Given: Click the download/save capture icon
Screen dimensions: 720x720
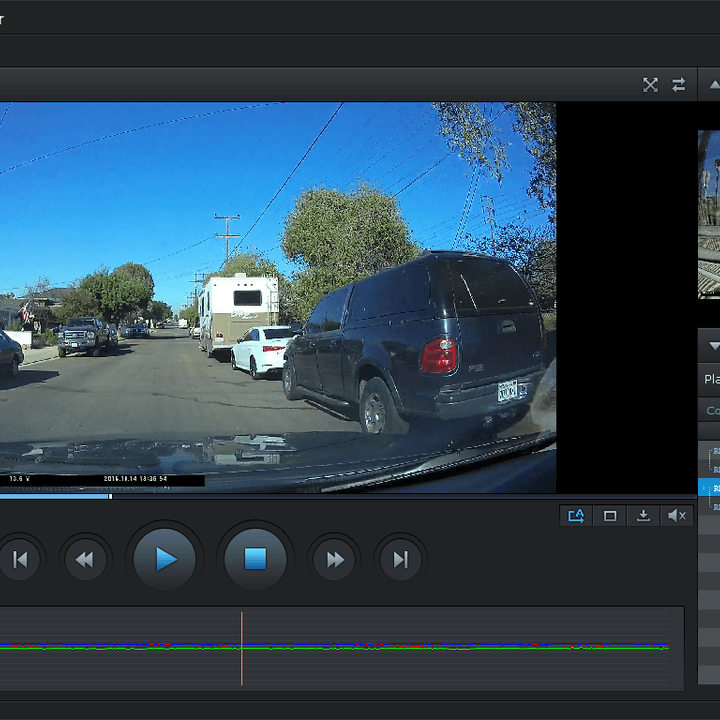Looking at the screenshot, I should (x=643, y=516).
